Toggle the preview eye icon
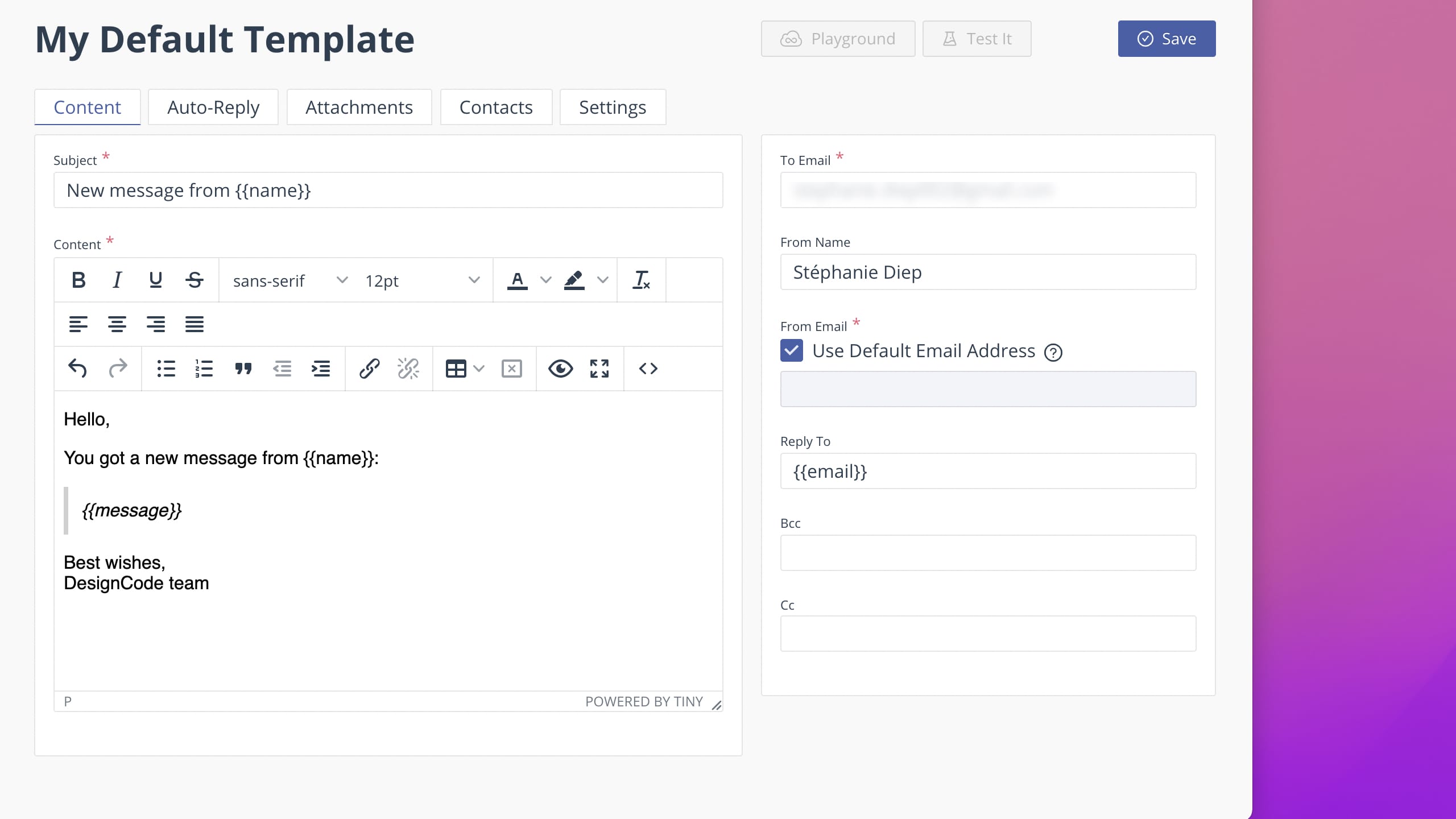Viewport: 1456px width, 819px height. [560, 369]
